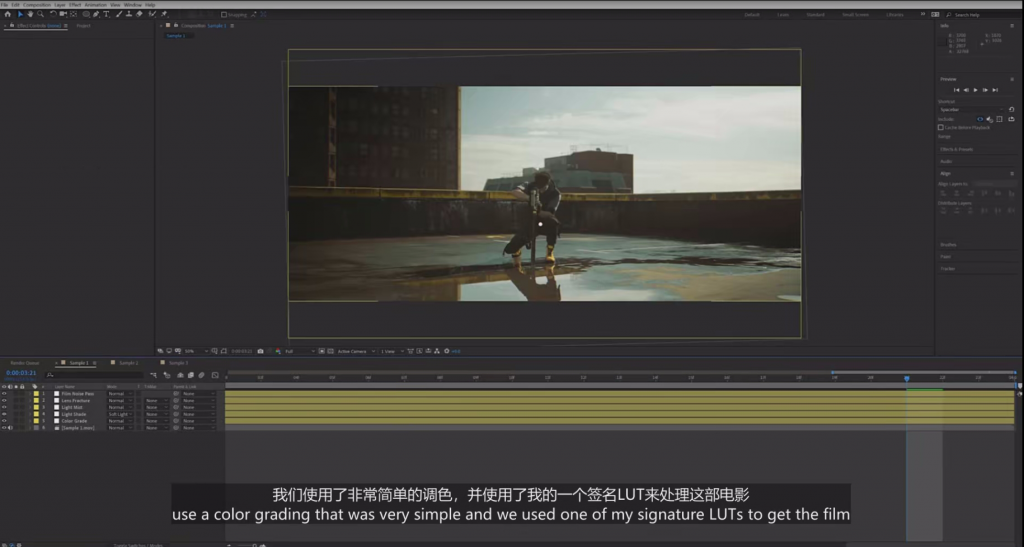Select the Selection arrow tool
The height and width of the screenshot is (547, 1024).
tap(20, 14)
